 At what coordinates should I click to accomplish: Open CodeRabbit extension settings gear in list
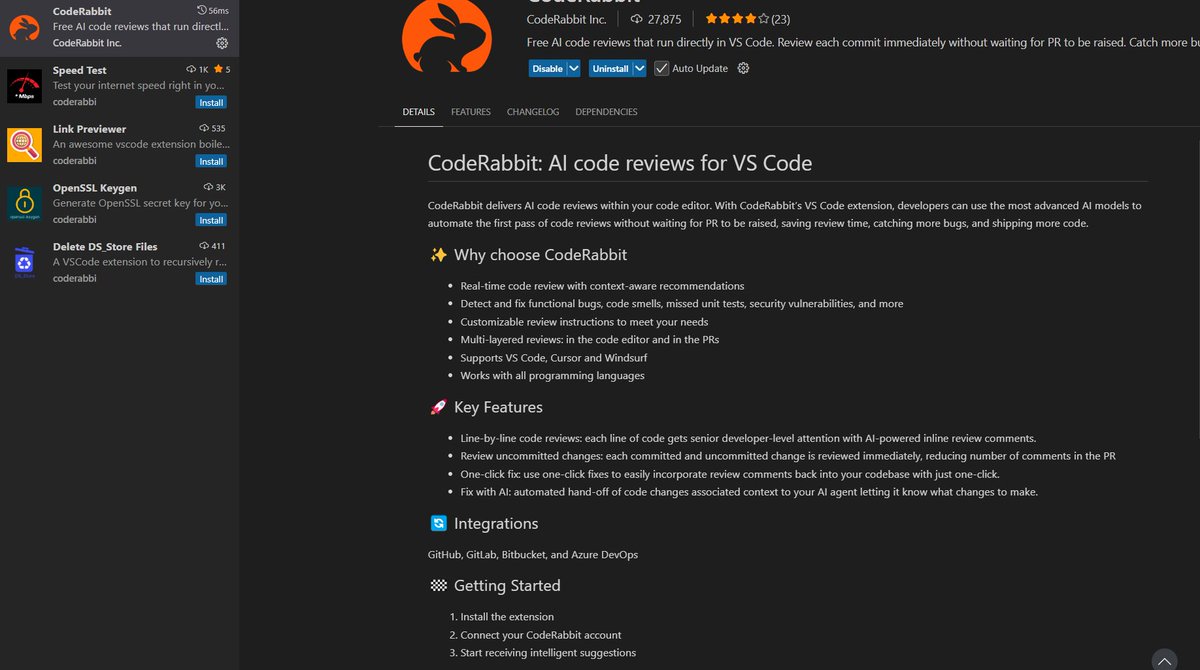(x=222, y=43)
